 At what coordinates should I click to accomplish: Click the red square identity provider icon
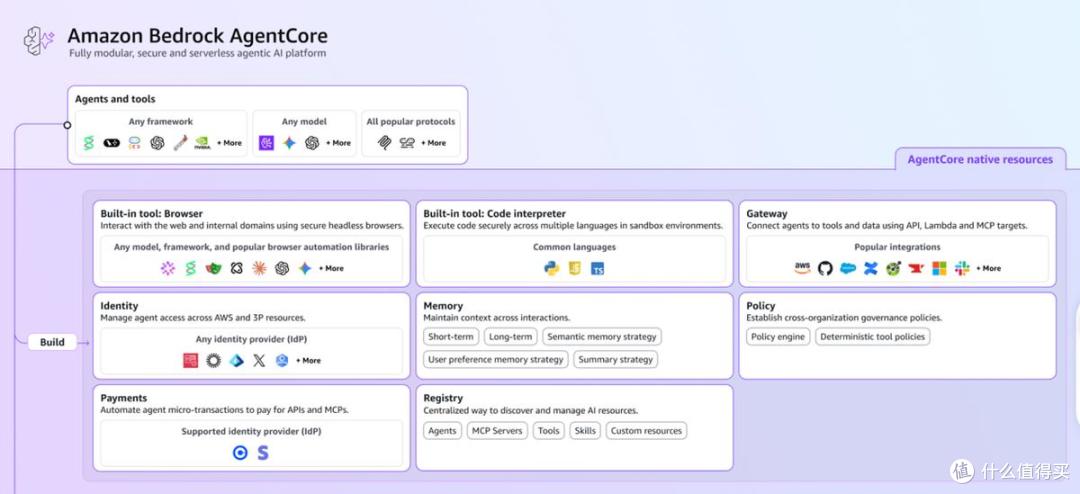pyautogui.click(x=191, y=360)
